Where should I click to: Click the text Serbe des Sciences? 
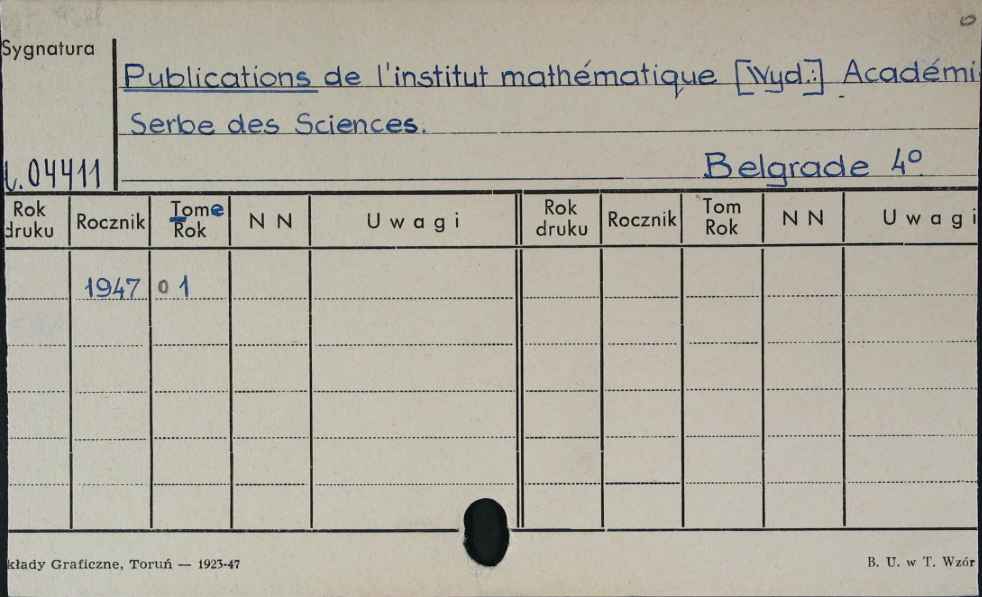click(x=277, y=123)
